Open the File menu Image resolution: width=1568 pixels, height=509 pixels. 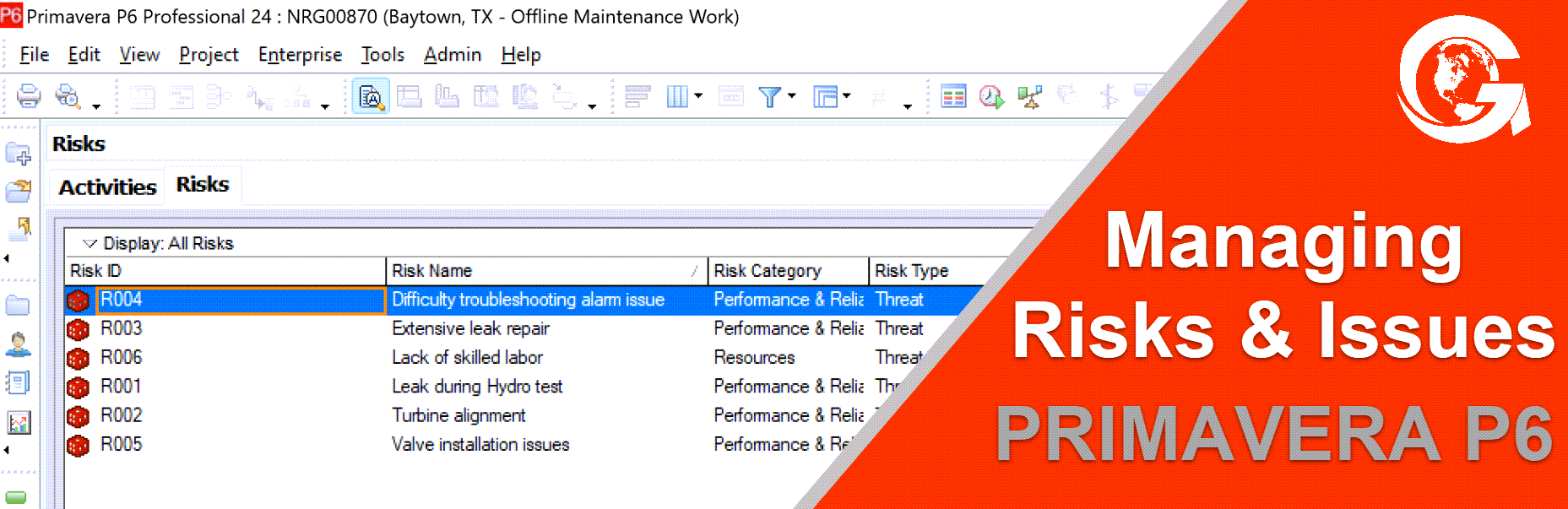point(34,55)
